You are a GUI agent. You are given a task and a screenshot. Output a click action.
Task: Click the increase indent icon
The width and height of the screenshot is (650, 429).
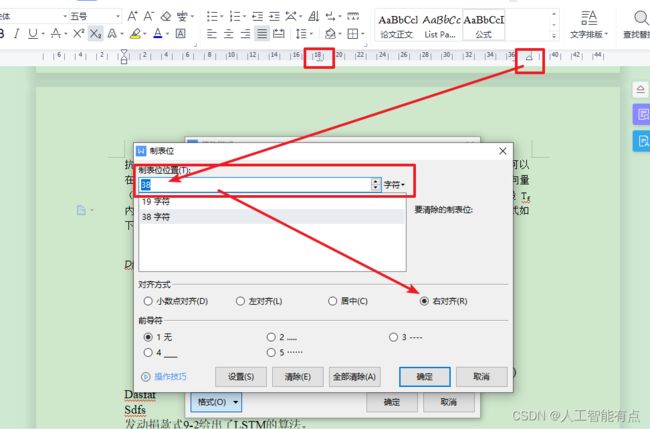[274, 16]
